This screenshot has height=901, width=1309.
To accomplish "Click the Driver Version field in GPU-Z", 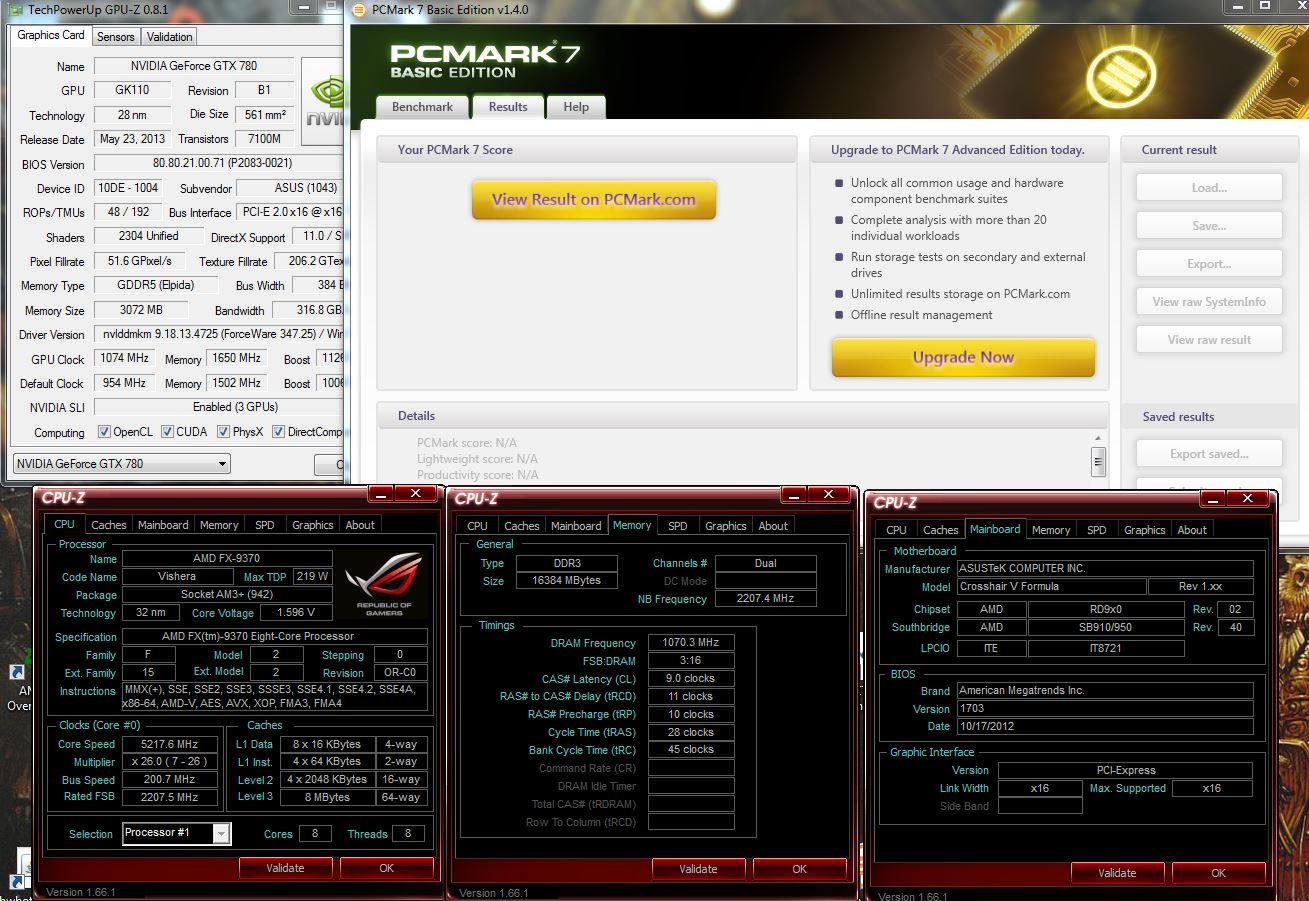I will (x=219, y=334).
